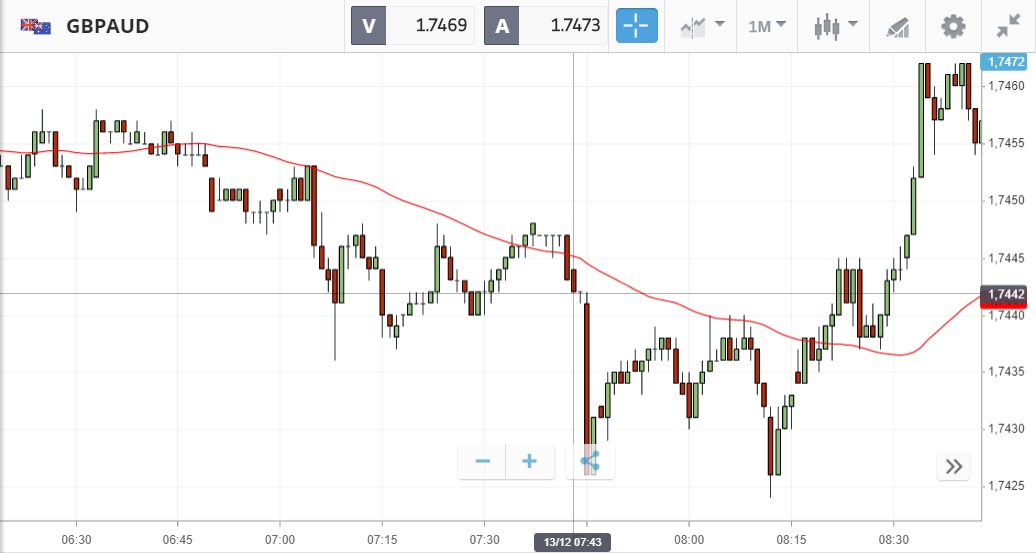Zoom in with the plus button
This screenshot has height=553, width=1036.
click(530, 461)
